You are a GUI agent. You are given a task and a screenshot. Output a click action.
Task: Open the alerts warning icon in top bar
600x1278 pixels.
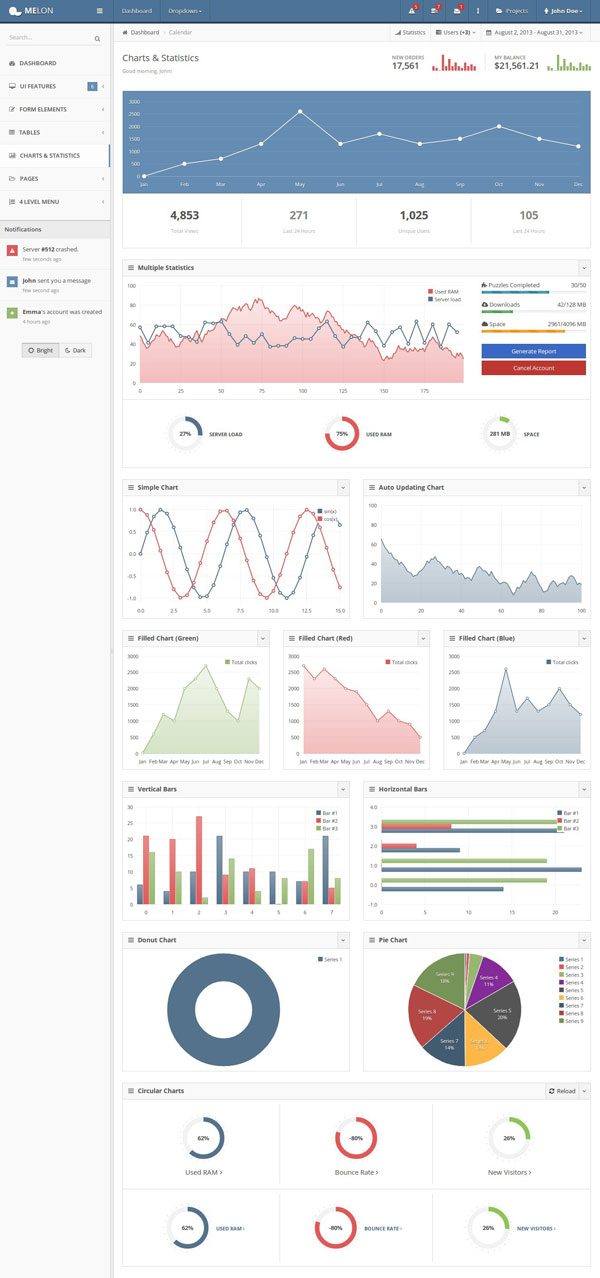click(412, 11)
